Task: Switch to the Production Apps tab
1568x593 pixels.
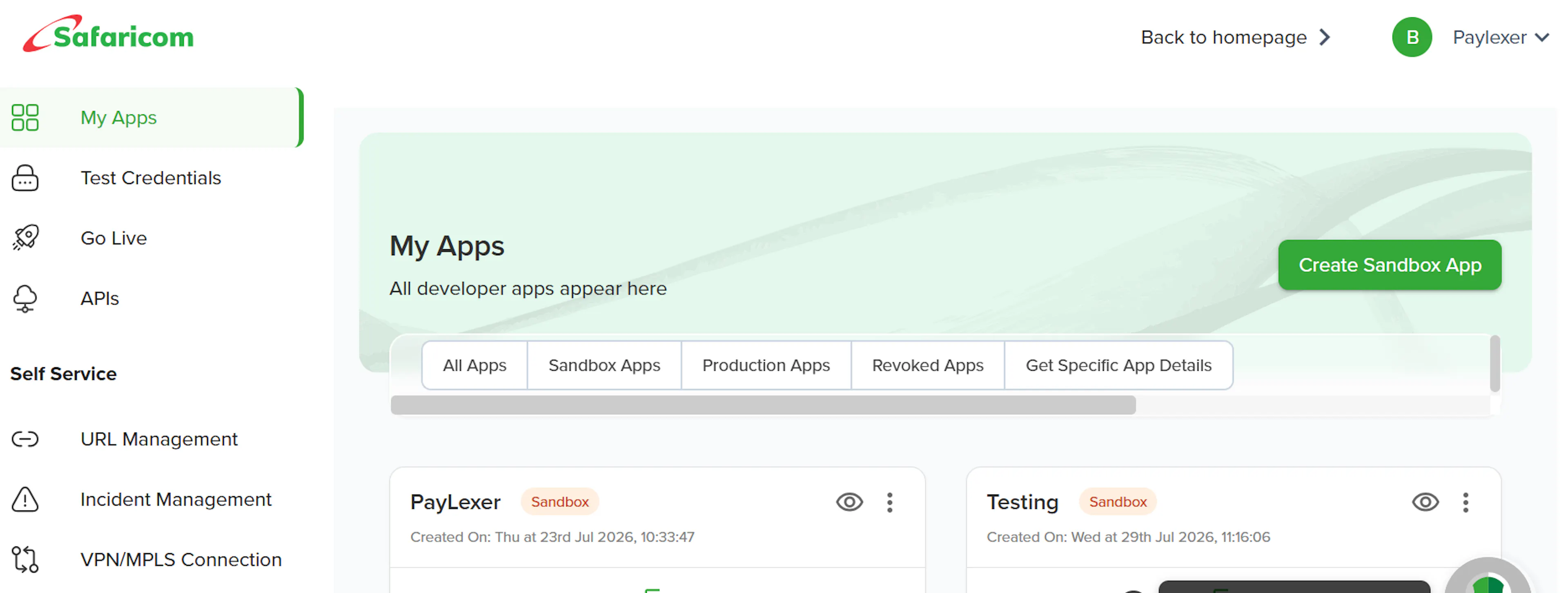Action: click(766, 365)
